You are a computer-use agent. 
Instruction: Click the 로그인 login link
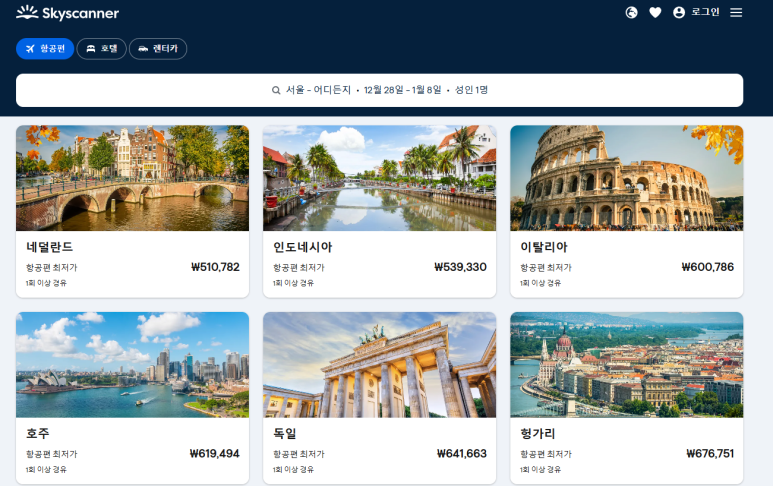pyautogui.click(x=705, y=12)
